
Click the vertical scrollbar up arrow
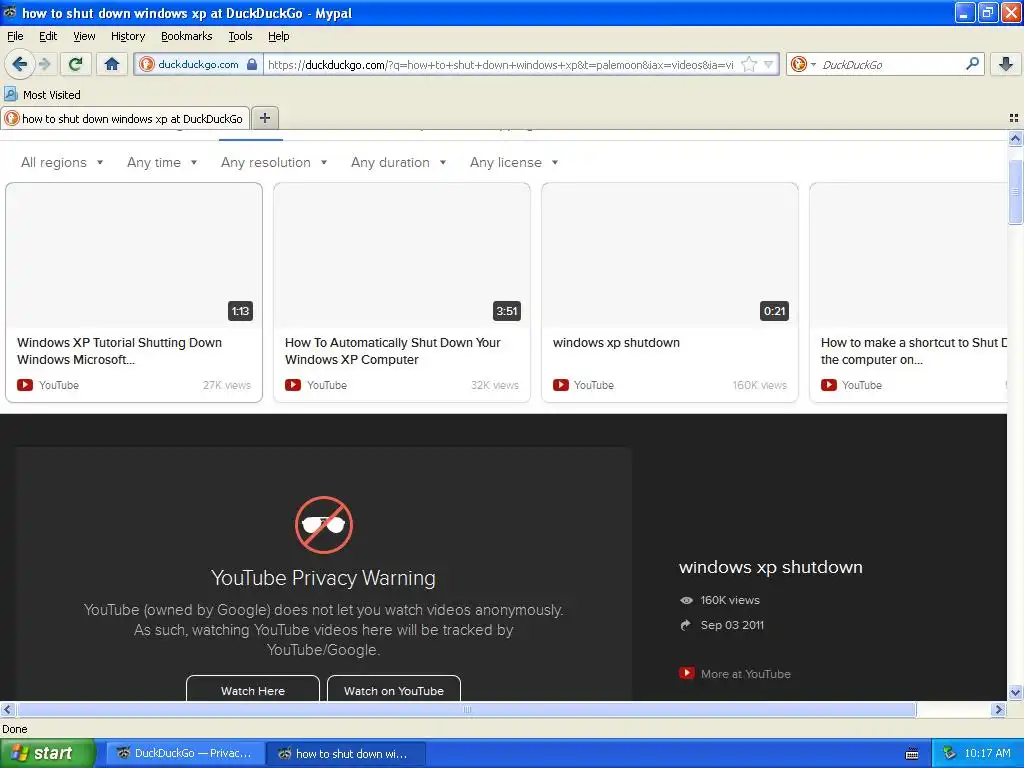click(x=1015, y=138)
